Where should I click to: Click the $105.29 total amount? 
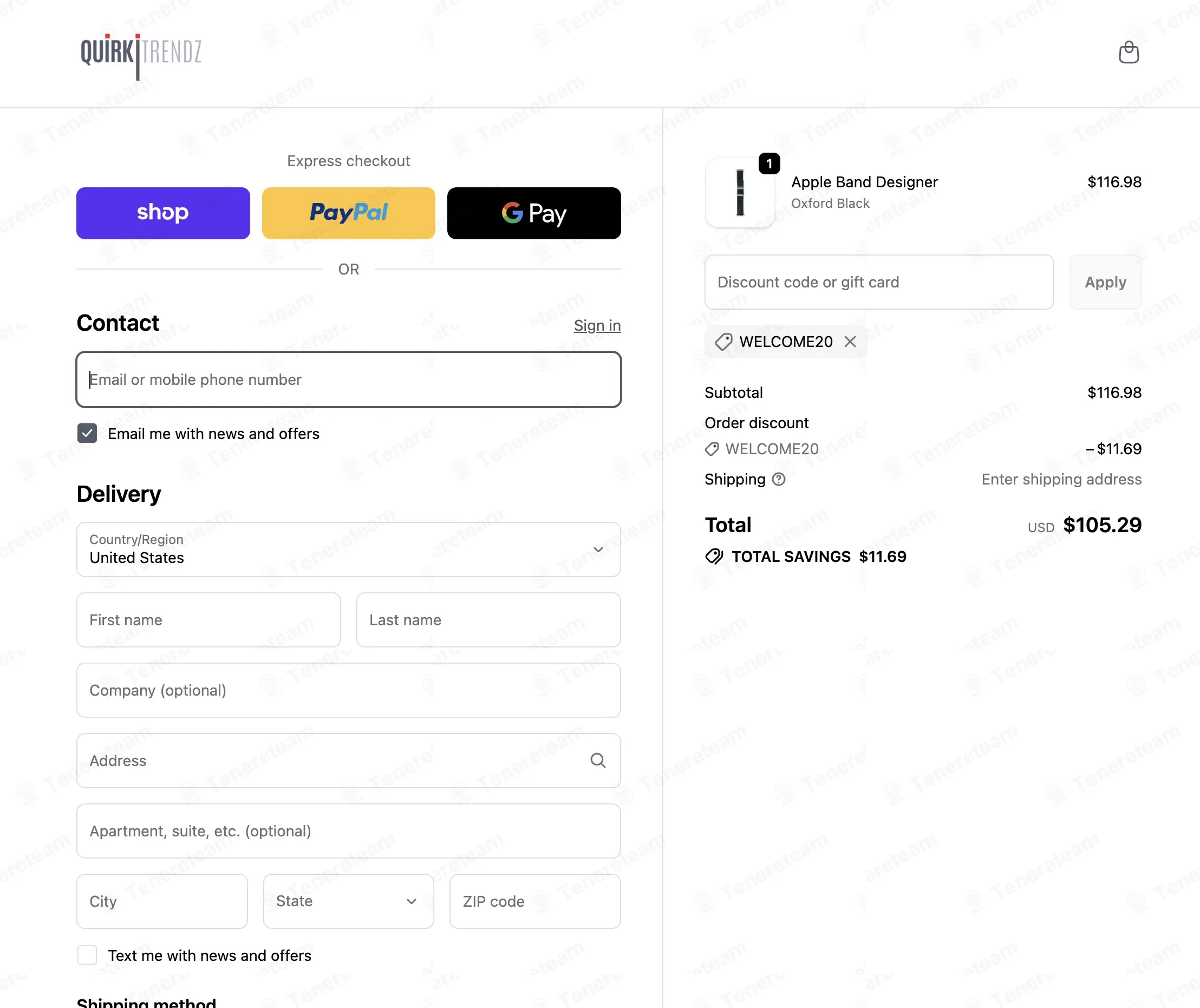pos(1101,525)
